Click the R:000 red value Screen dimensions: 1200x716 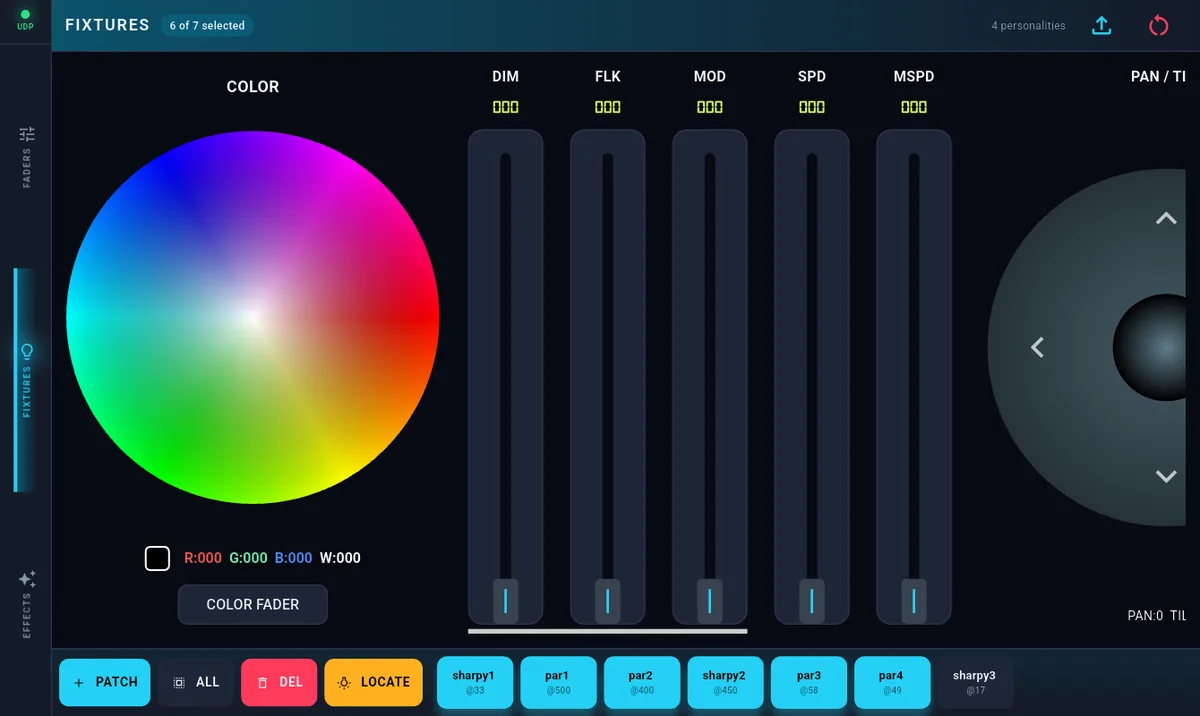tap(203, 558)
